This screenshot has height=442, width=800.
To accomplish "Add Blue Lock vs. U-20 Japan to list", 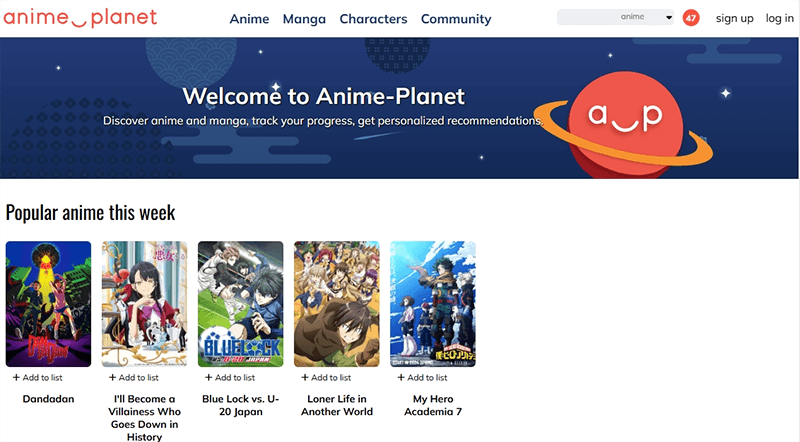I will pos(230,378).
